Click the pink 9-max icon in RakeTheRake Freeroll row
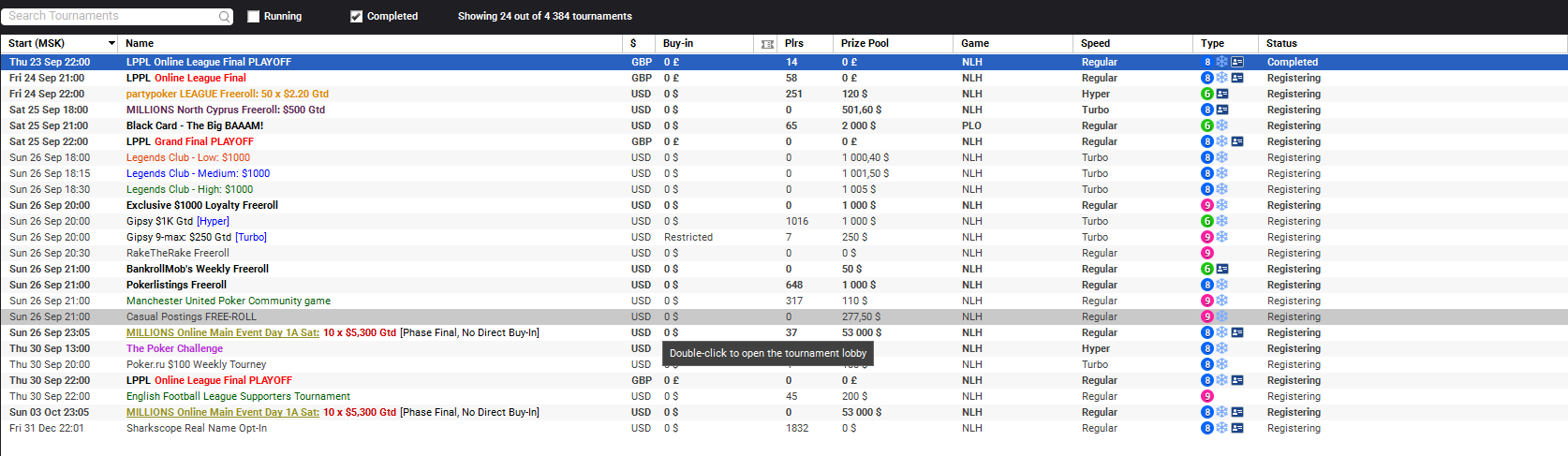 coord(1207,253)
